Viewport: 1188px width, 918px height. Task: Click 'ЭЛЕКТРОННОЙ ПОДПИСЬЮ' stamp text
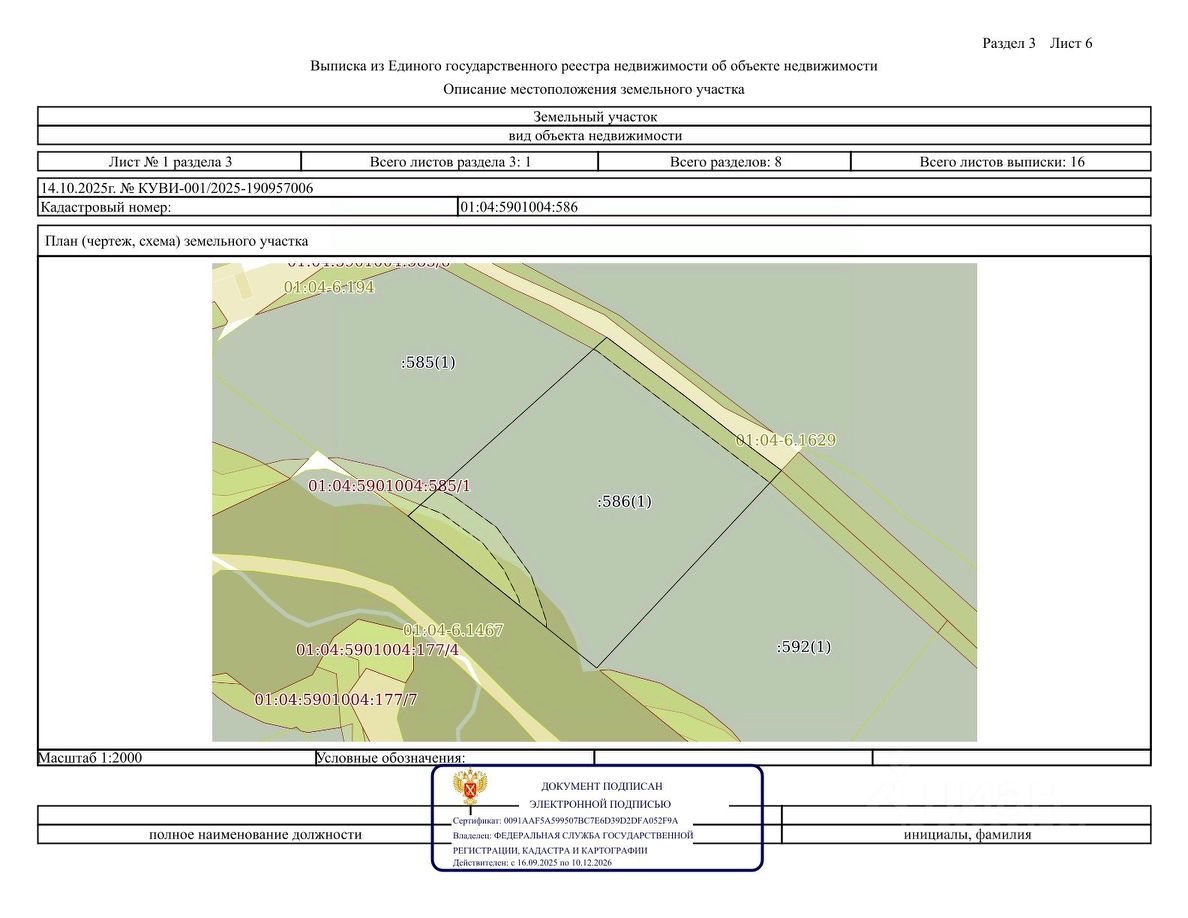click(600, 804)
